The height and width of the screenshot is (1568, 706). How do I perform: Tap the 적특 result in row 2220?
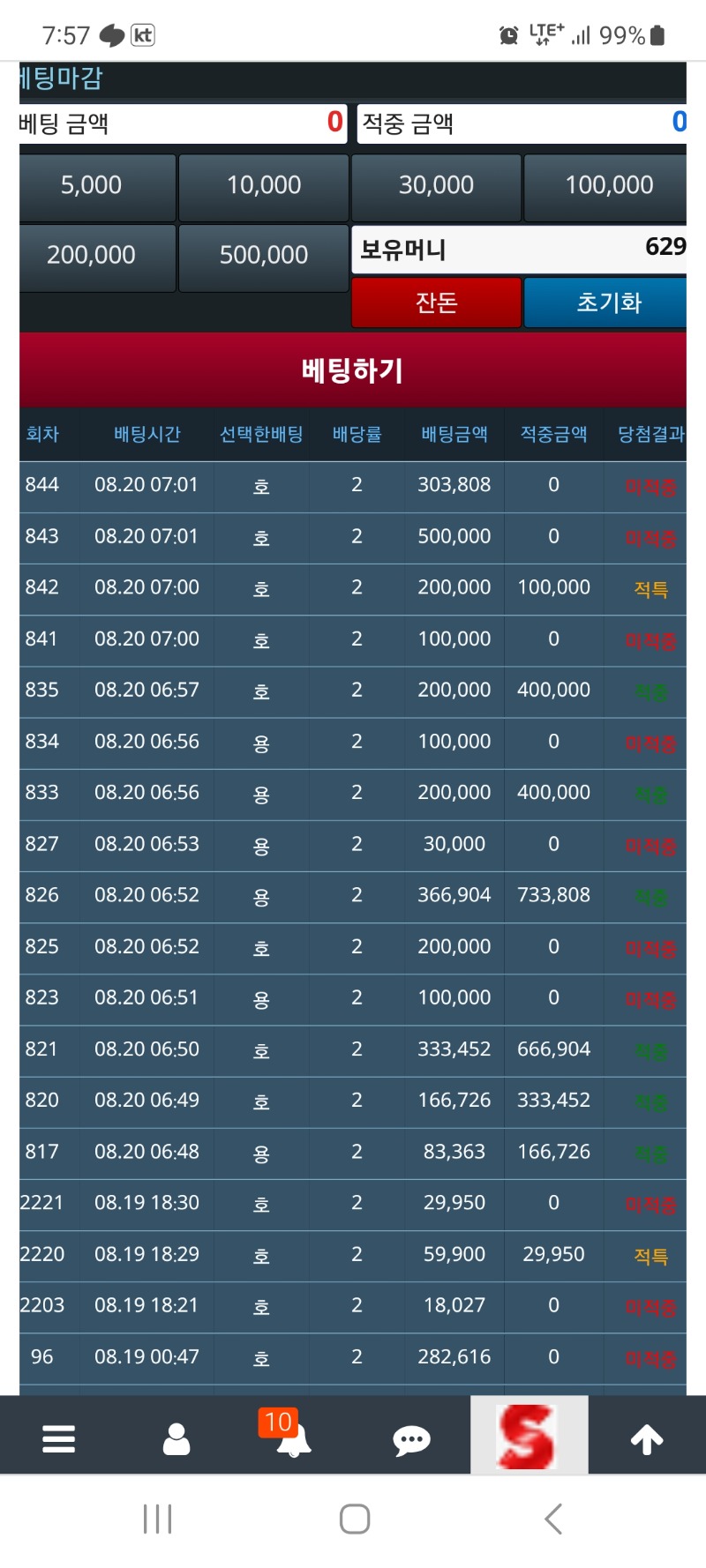tap(651, 1256)
